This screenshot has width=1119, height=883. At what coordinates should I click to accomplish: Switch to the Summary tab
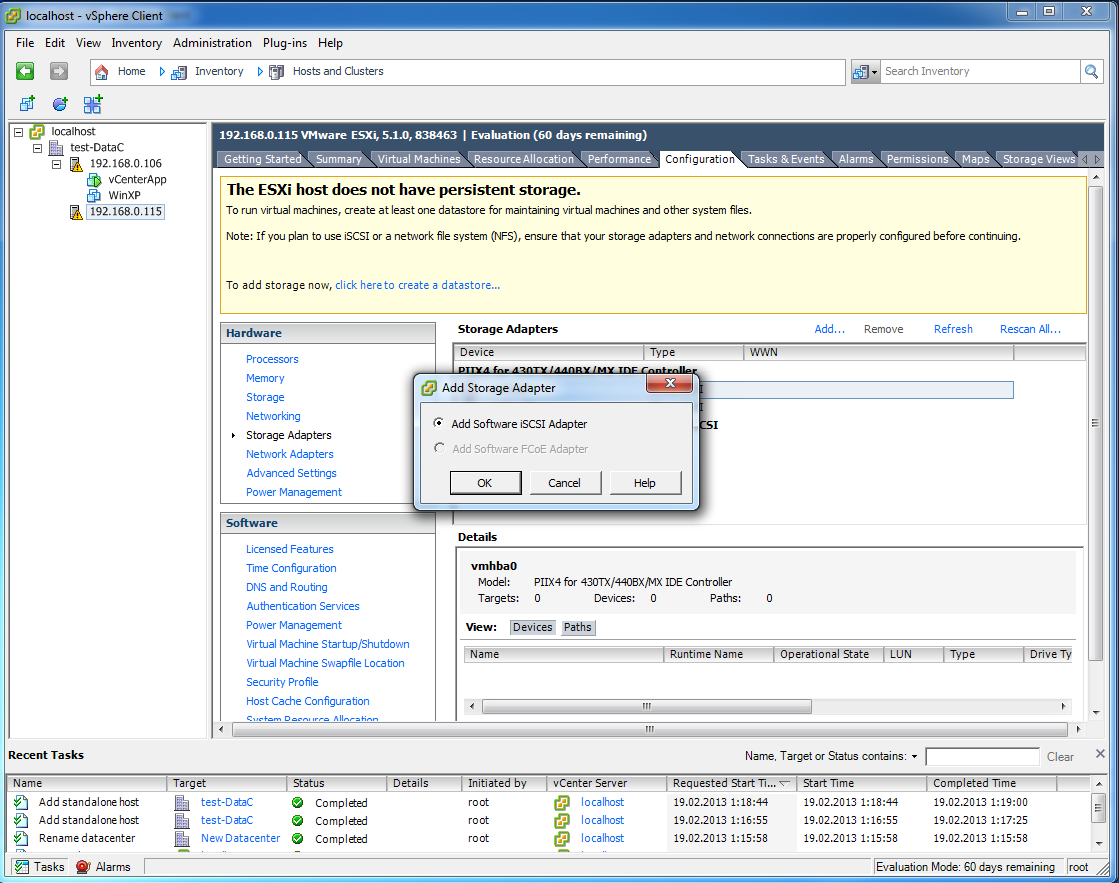(x=338, y=159)
